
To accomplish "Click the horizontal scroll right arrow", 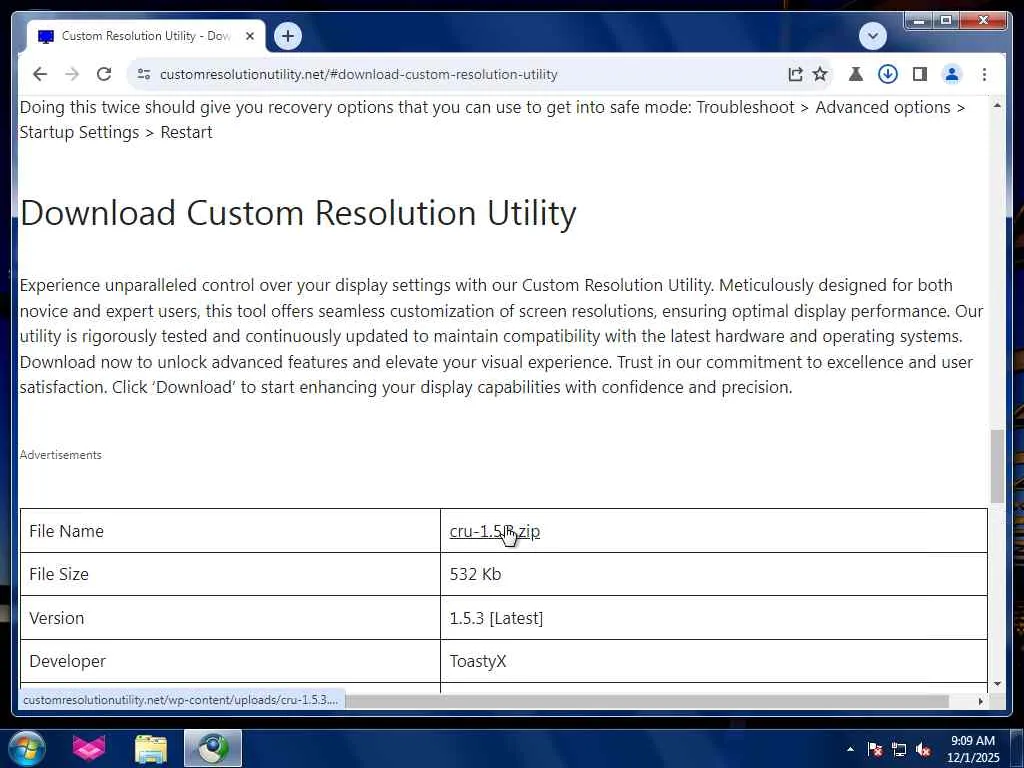I will (x=980, y=701).
